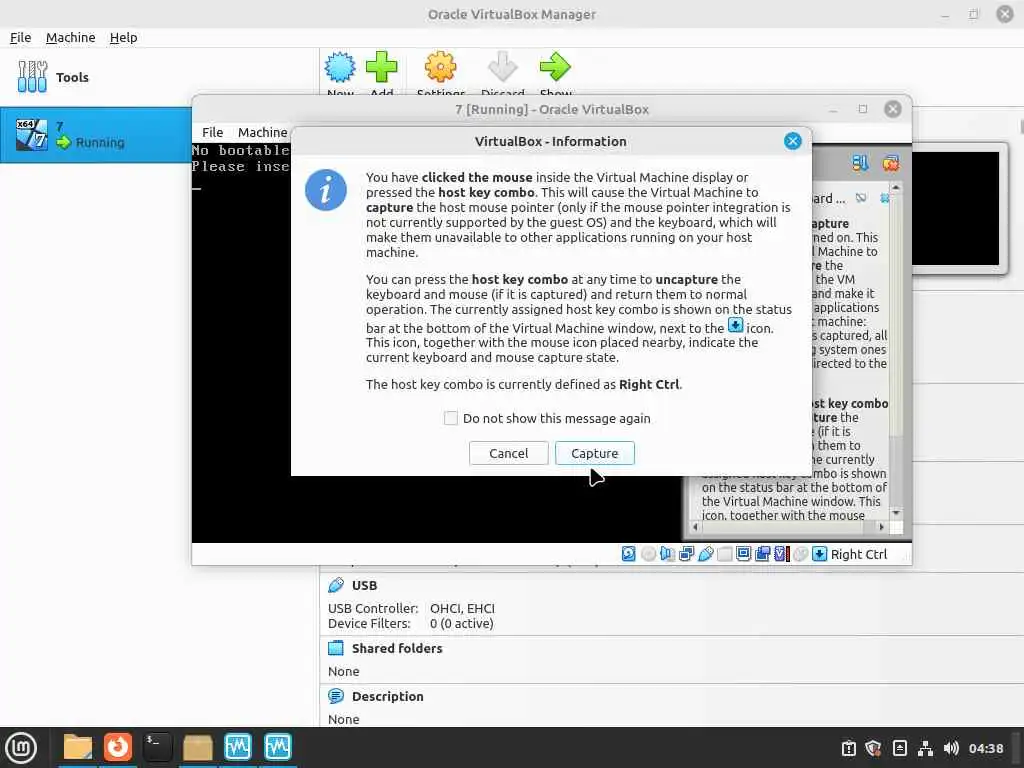Click notification panel scroll-right arrow
The image size is (1024, 768).
coord(882,526)
